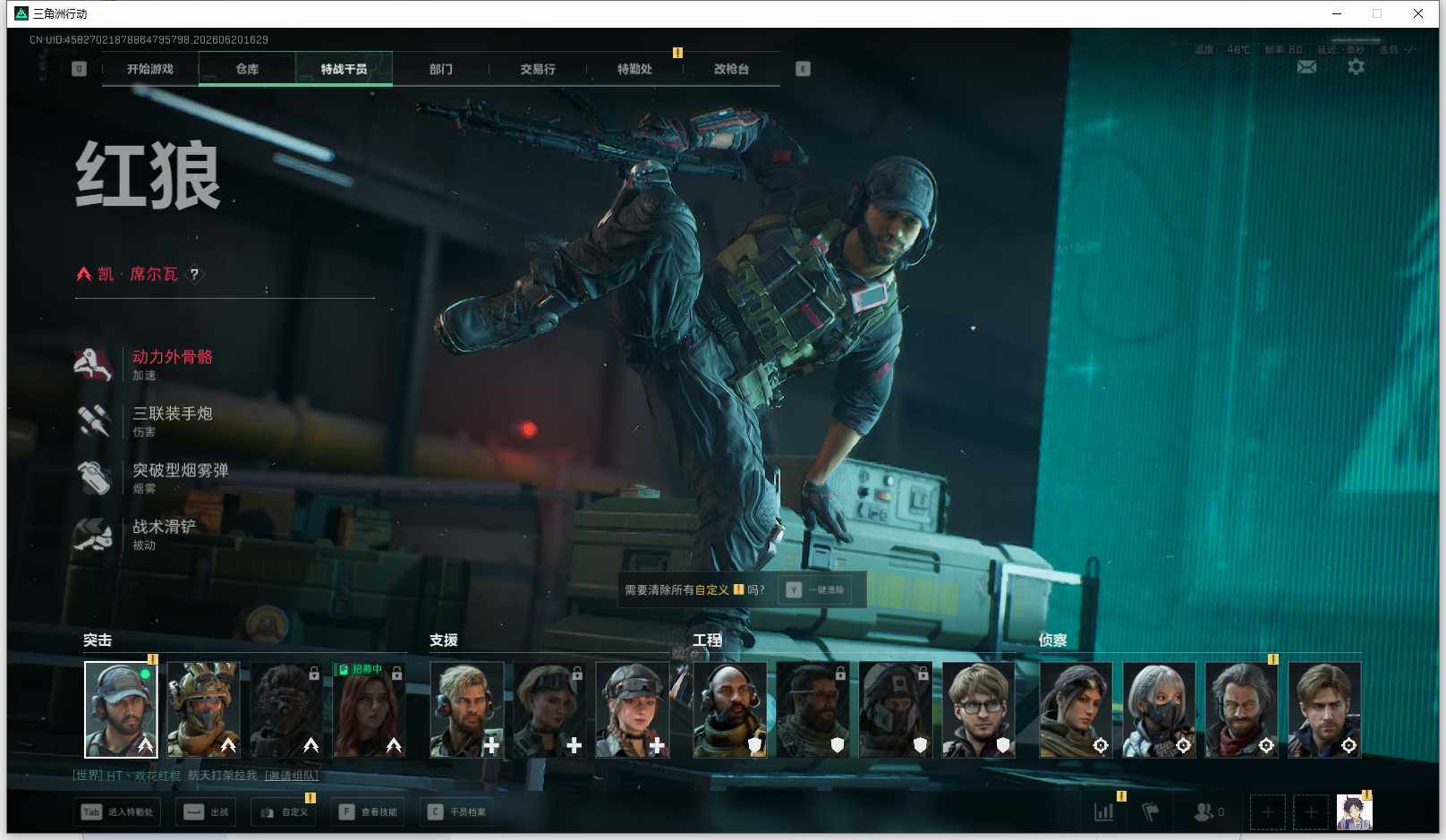
Task: Select the bald headset engineer operator
Action: point(730,709)
